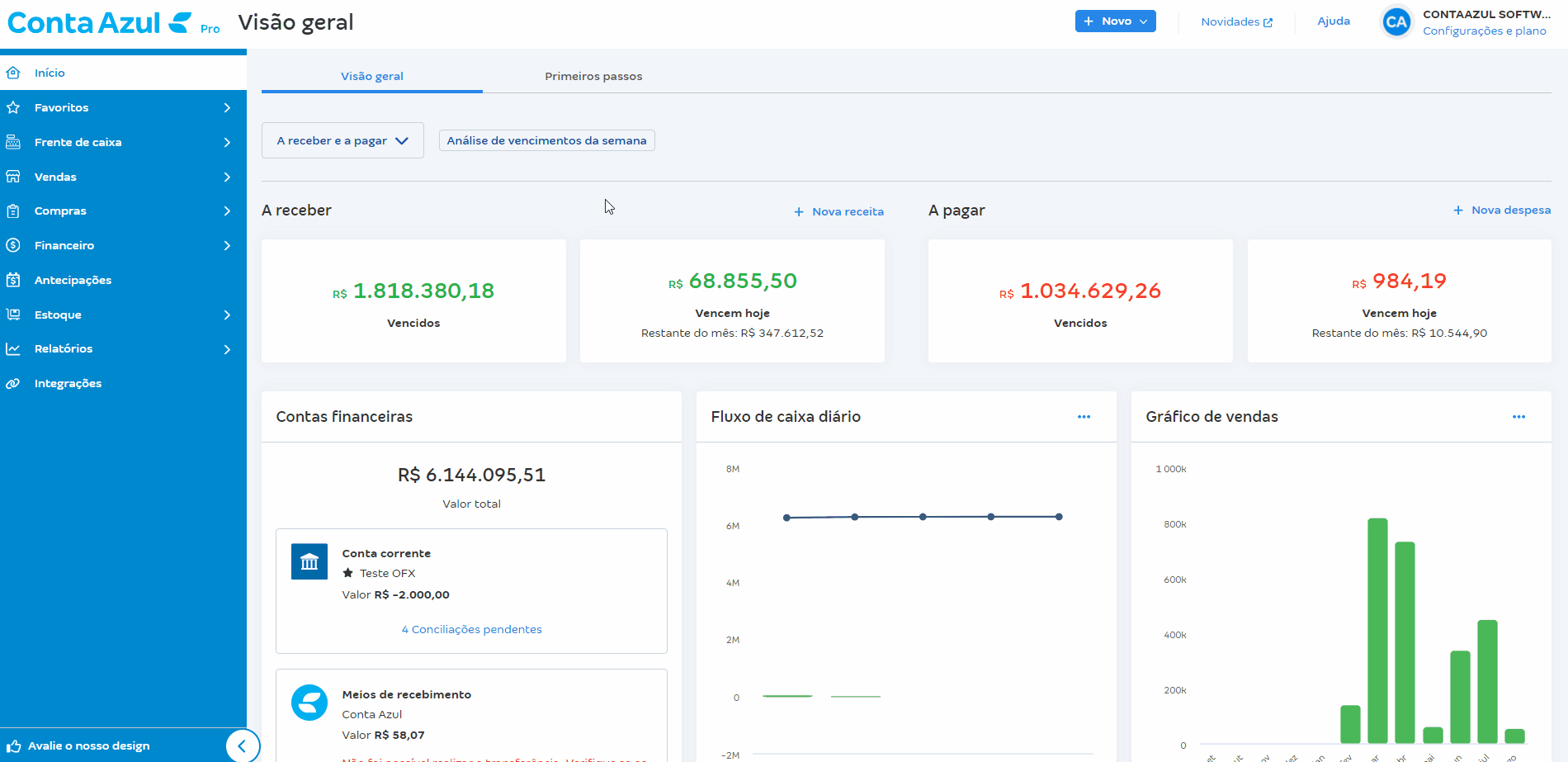1568x762 pixels.
Task: Expand the Relatórios submenu chevron
Action: pyautogui.click(x=227, y=349)
